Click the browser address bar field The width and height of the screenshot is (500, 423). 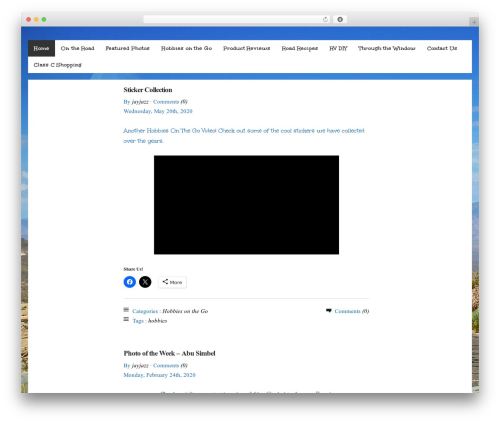237,19
